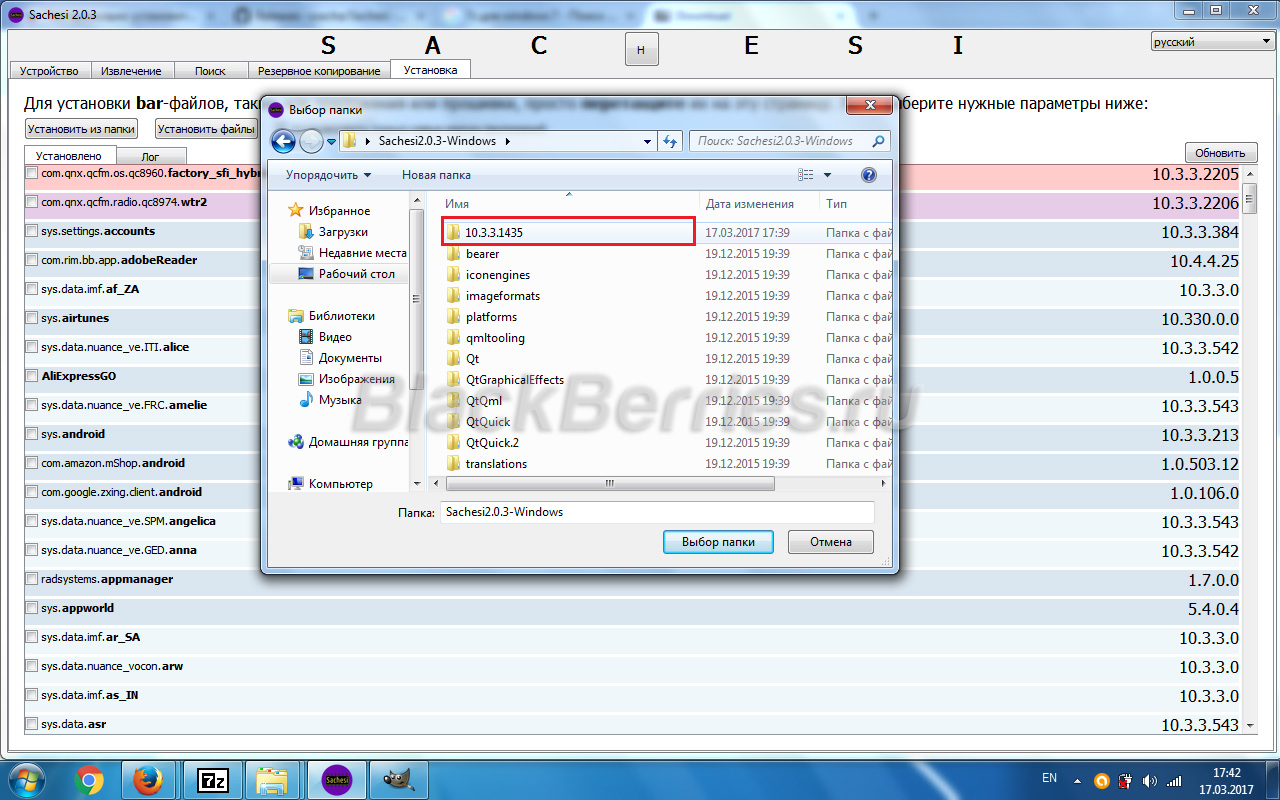
Task: Open the Лог tab
Action: [151, 157]
